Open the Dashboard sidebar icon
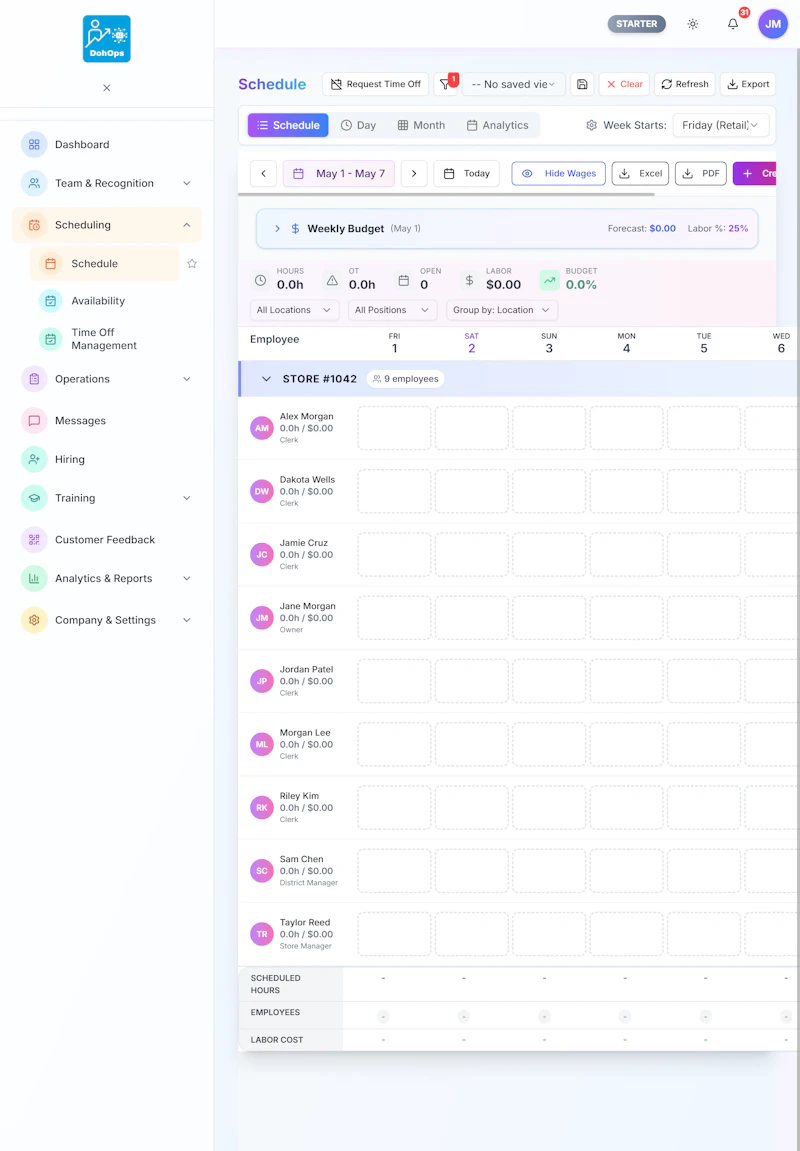This screenshot has width=800, height=1151. (34, 145)
